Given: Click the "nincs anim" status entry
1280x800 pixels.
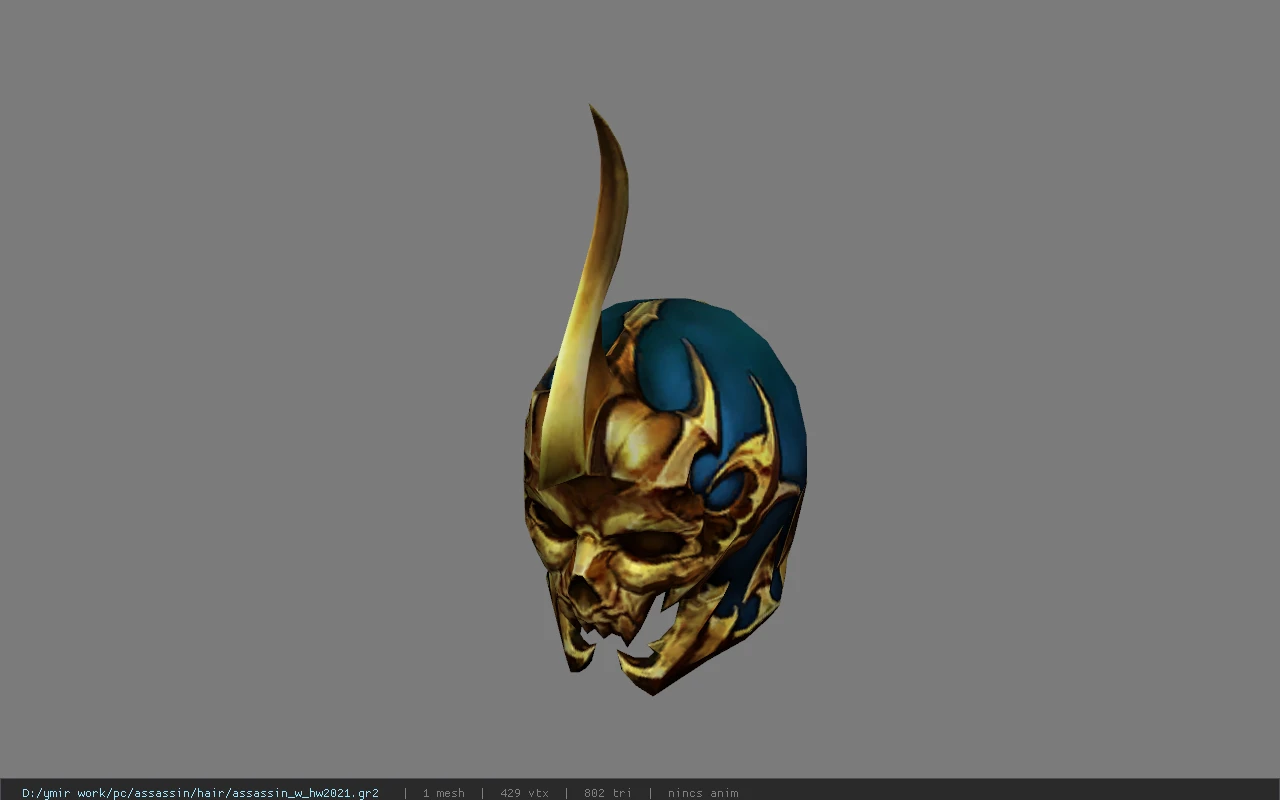Looking at the screenshot, I should [703, 793].
